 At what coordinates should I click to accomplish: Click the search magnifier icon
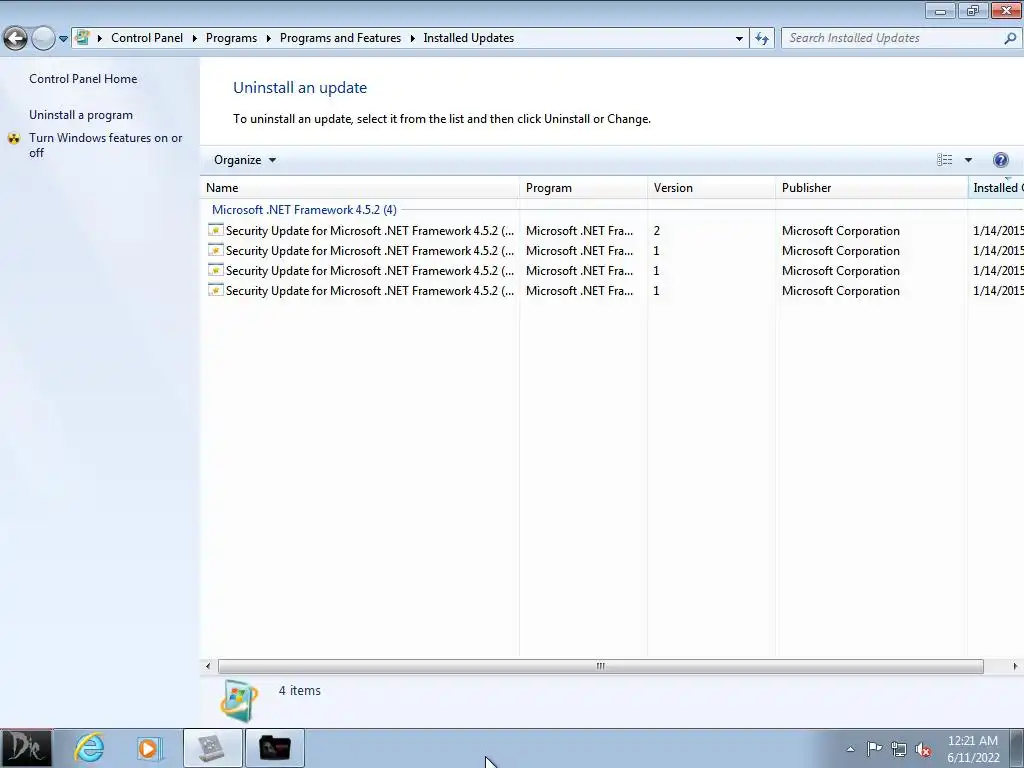[x=1010, y=38]
